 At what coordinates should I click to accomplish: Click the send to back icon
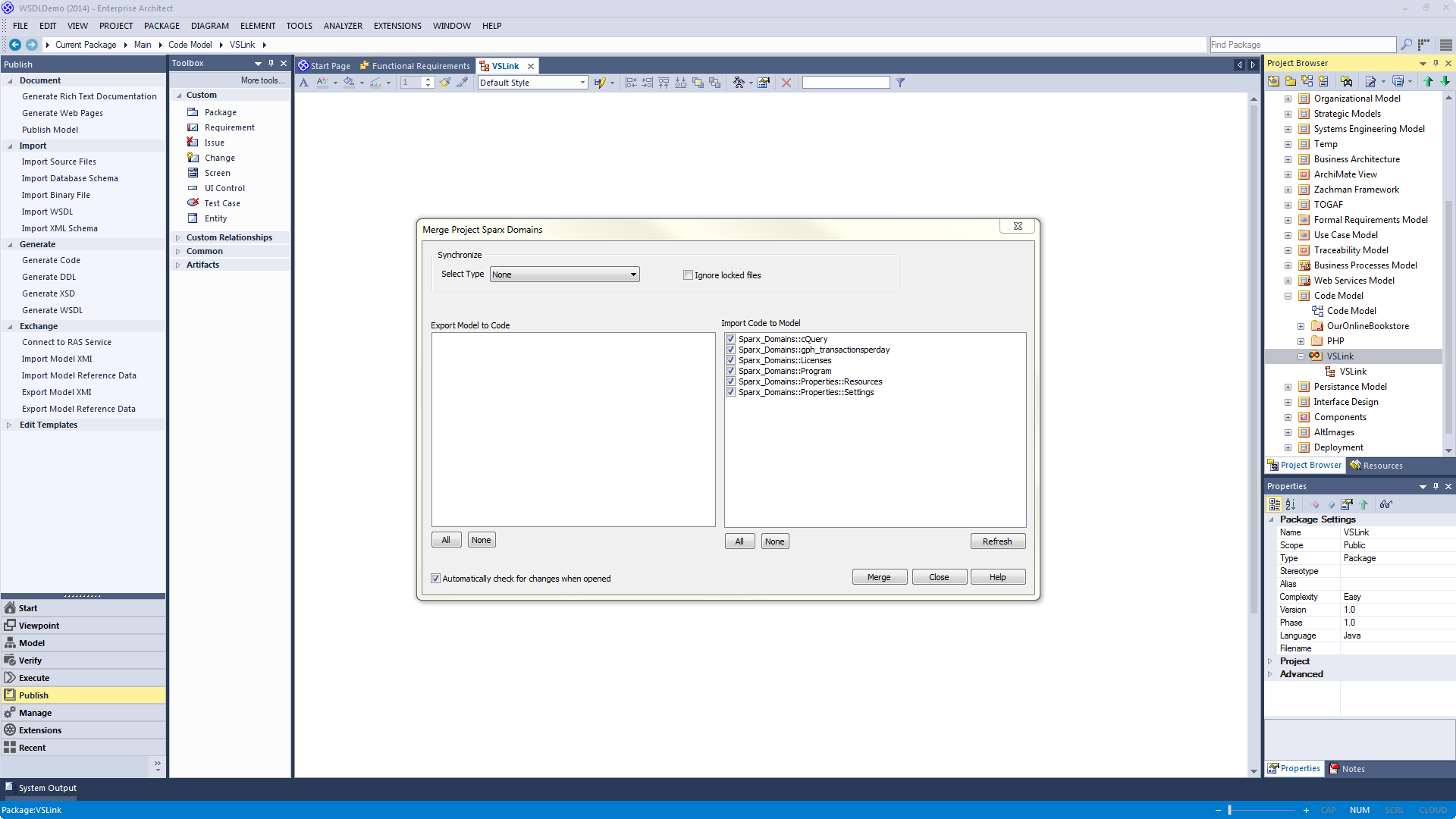pos(714,83)
